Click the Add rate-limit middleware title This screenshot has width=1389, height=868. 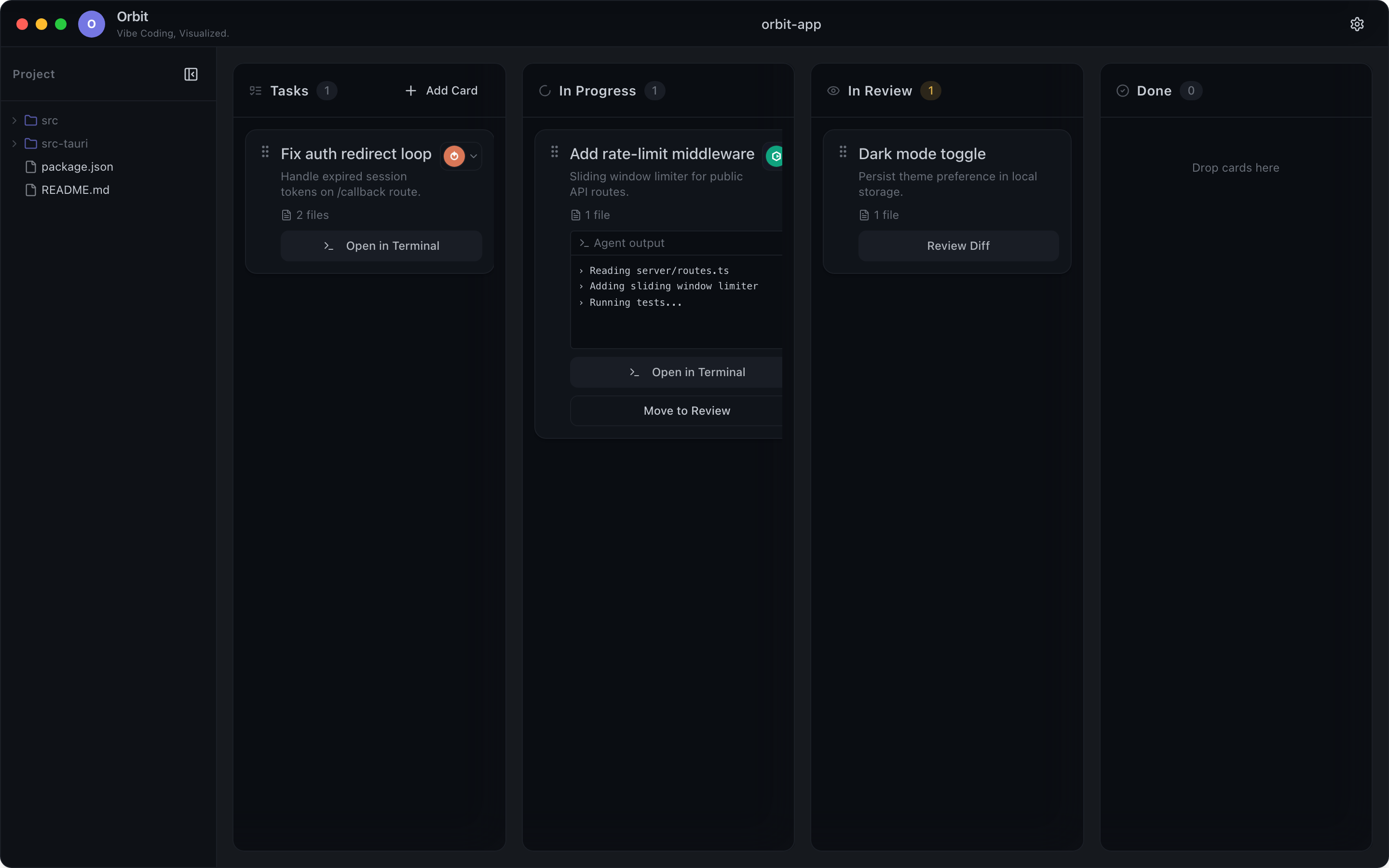coord(662,154)
